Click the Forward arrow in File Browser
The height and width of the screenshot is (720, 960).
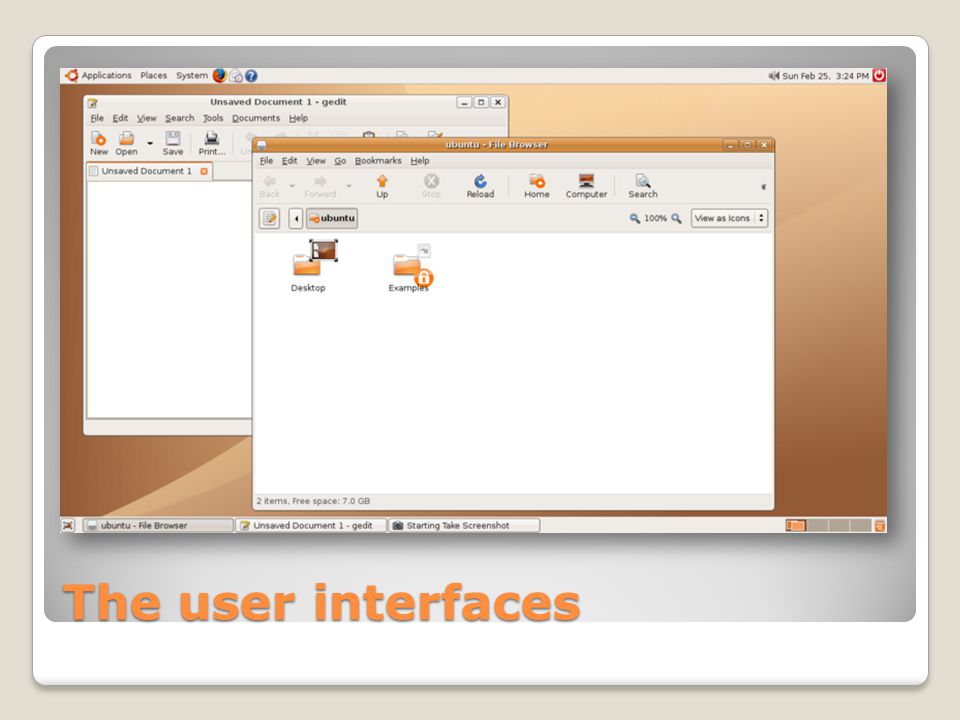point(320,186)
